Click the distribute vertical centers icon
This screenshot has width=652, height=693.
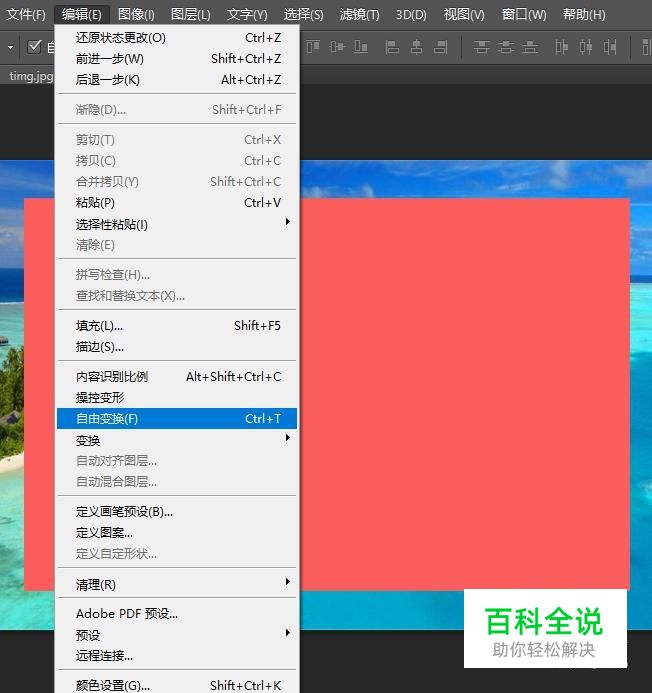(x=506, y=46)
